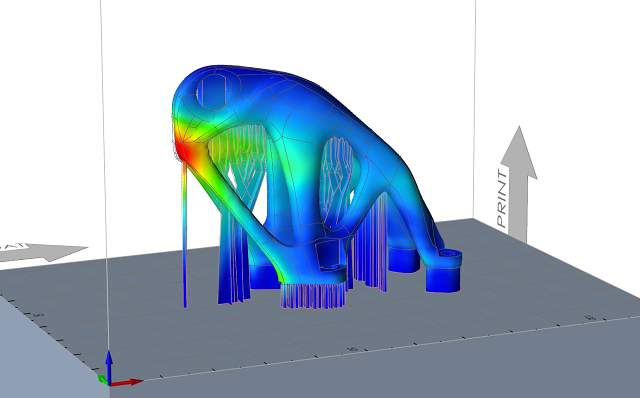Select the large circular hole in the part
Screen dimensions: 640x398
click(x=214, y=92)
